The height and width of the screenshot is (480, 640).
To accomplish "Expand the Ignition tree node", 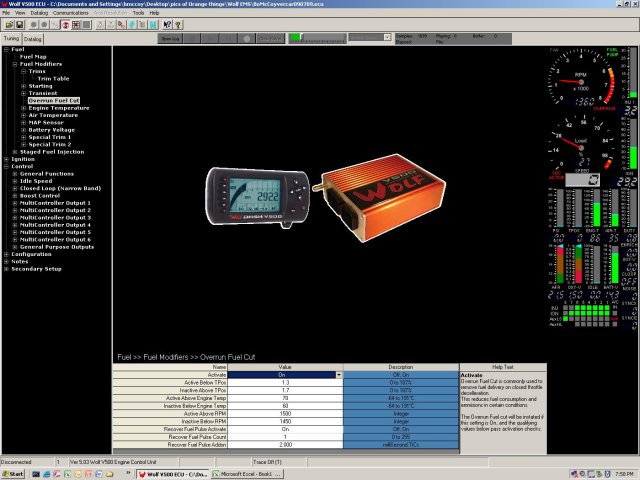I will [x=6, y=158].
